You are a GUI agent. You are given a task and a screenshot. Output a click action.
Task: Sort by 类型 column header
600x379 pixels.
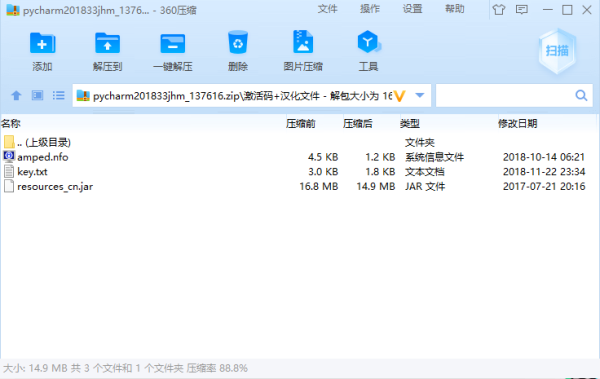point(410,123)
